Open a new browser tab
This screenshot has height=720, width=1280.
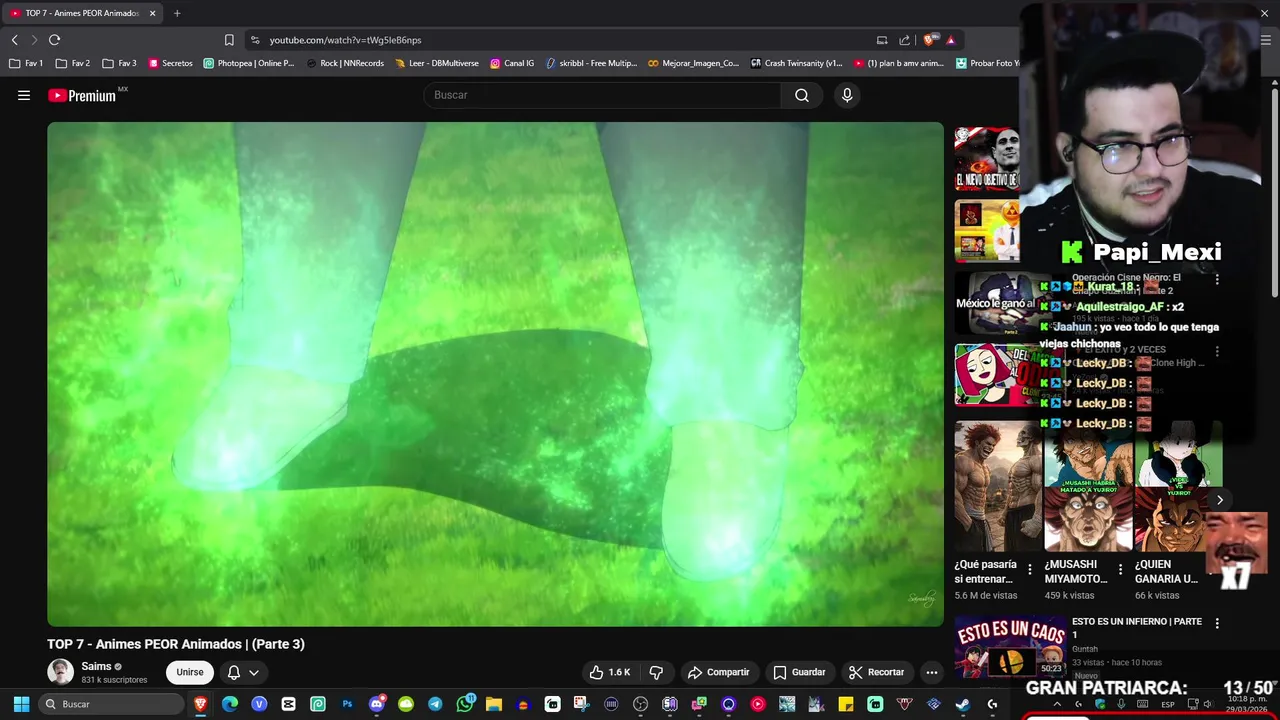coord(177,13)
